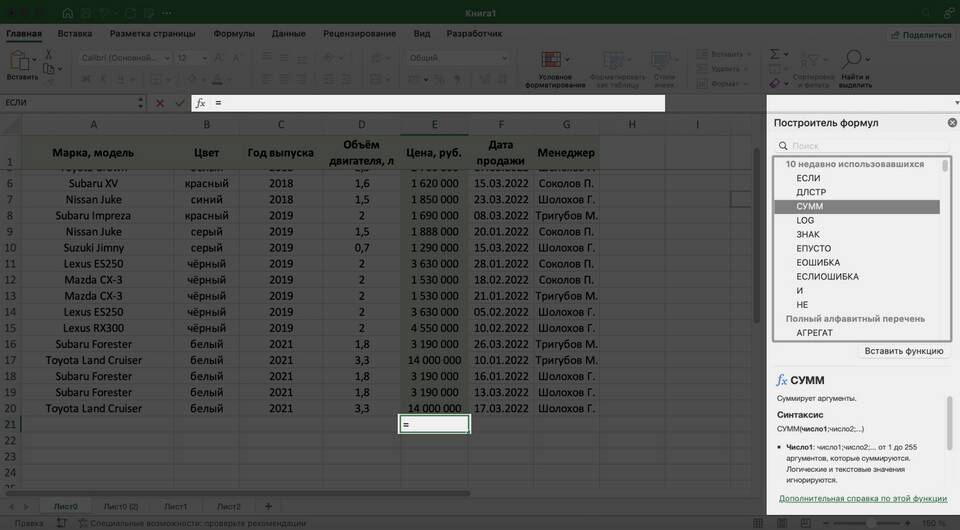Close the Formula Builder panel

point(952,122)
